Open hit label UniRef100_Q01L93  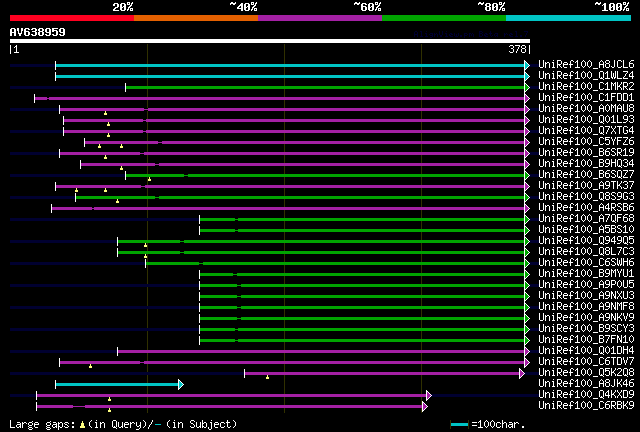pos(586,119)
